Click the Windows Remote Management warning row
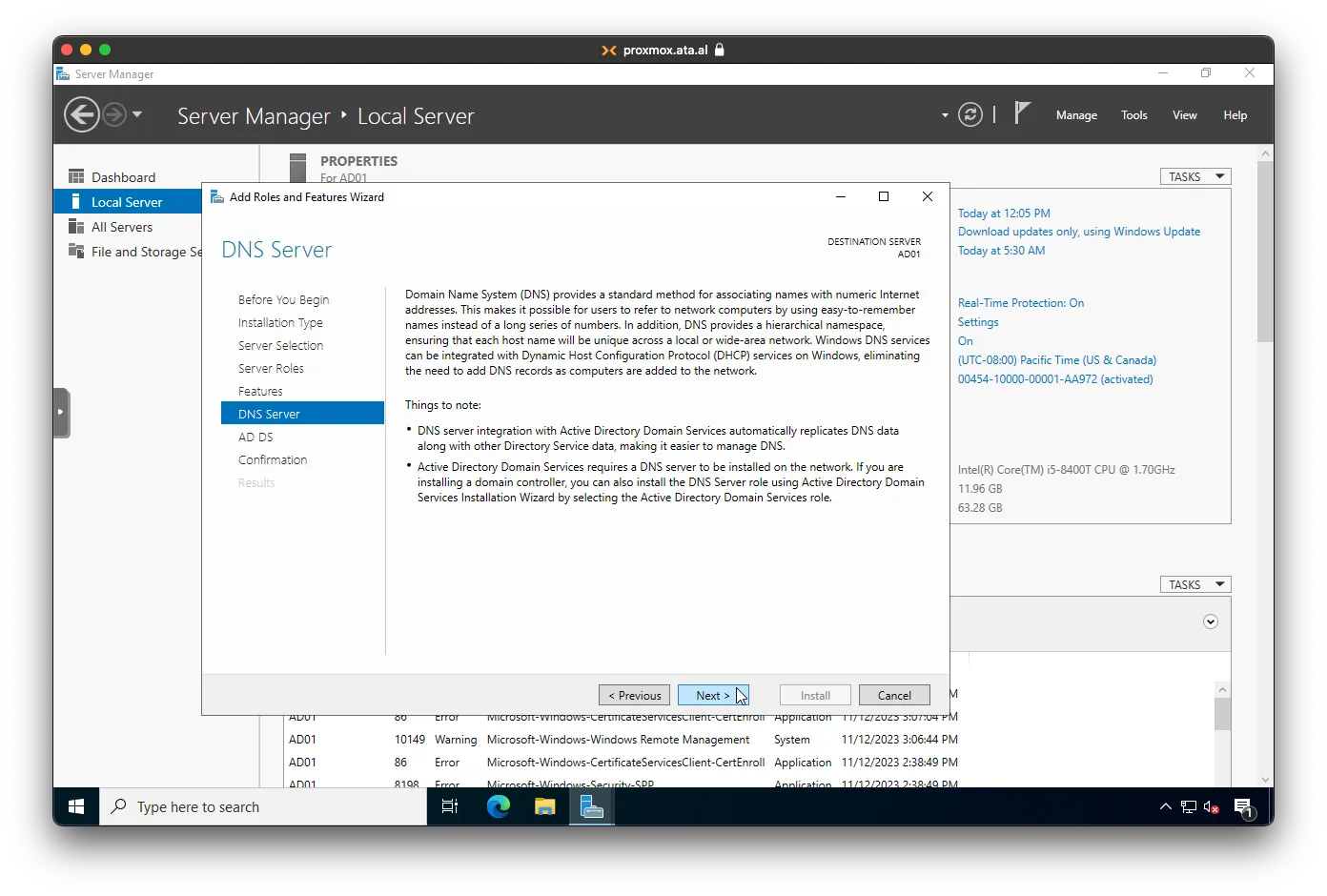 [x=623, y=740]
